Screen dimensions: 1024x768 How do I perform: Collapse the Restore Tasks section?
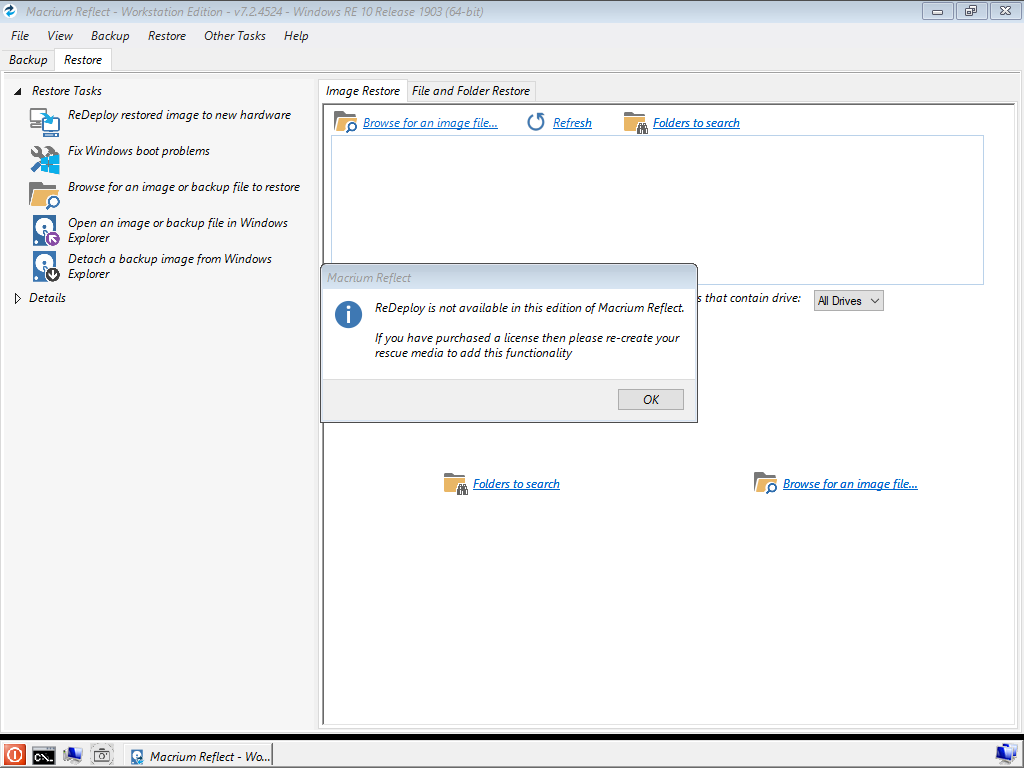pos(18,91)
